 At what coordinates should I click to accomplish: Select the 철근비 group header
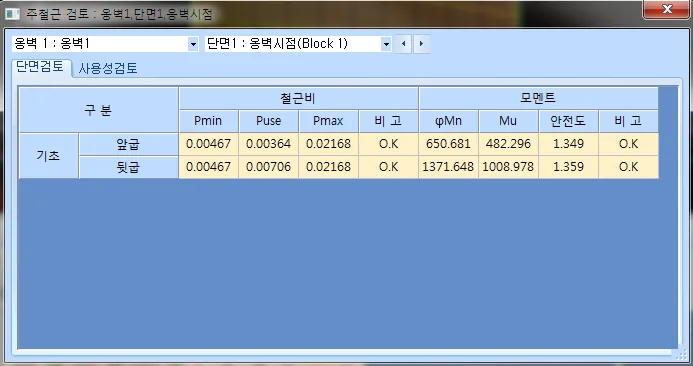298,98
